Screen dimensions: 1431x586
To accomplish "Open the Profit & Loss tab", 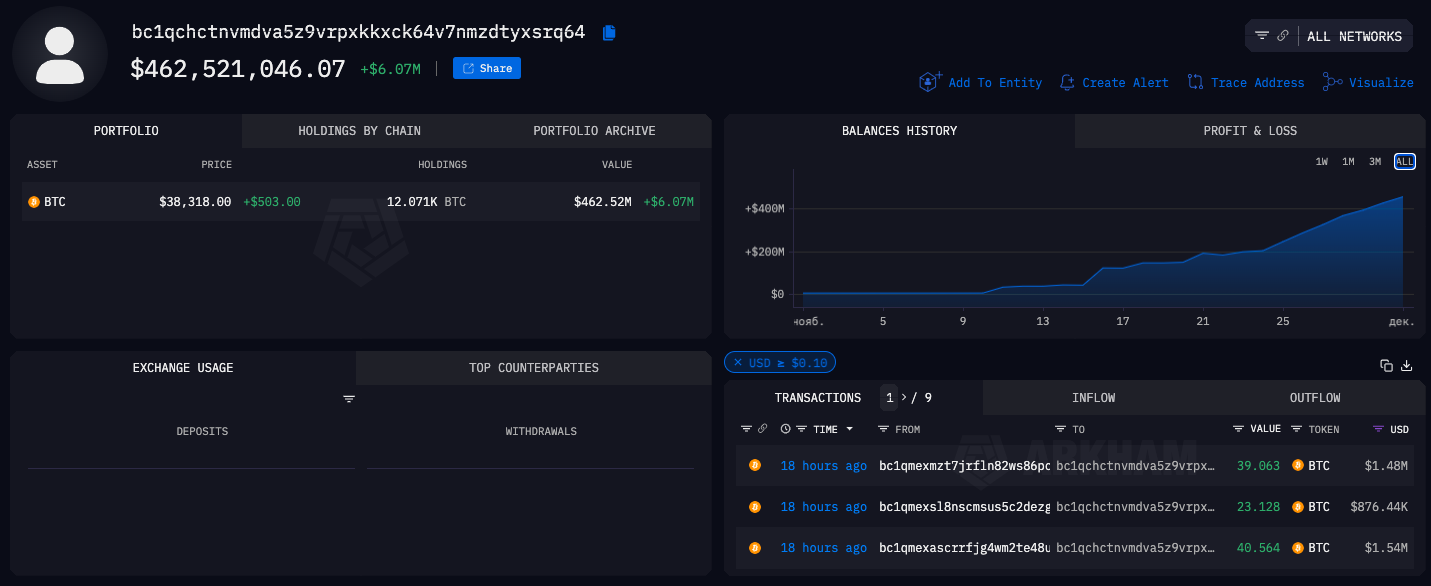I will 1250,131.
